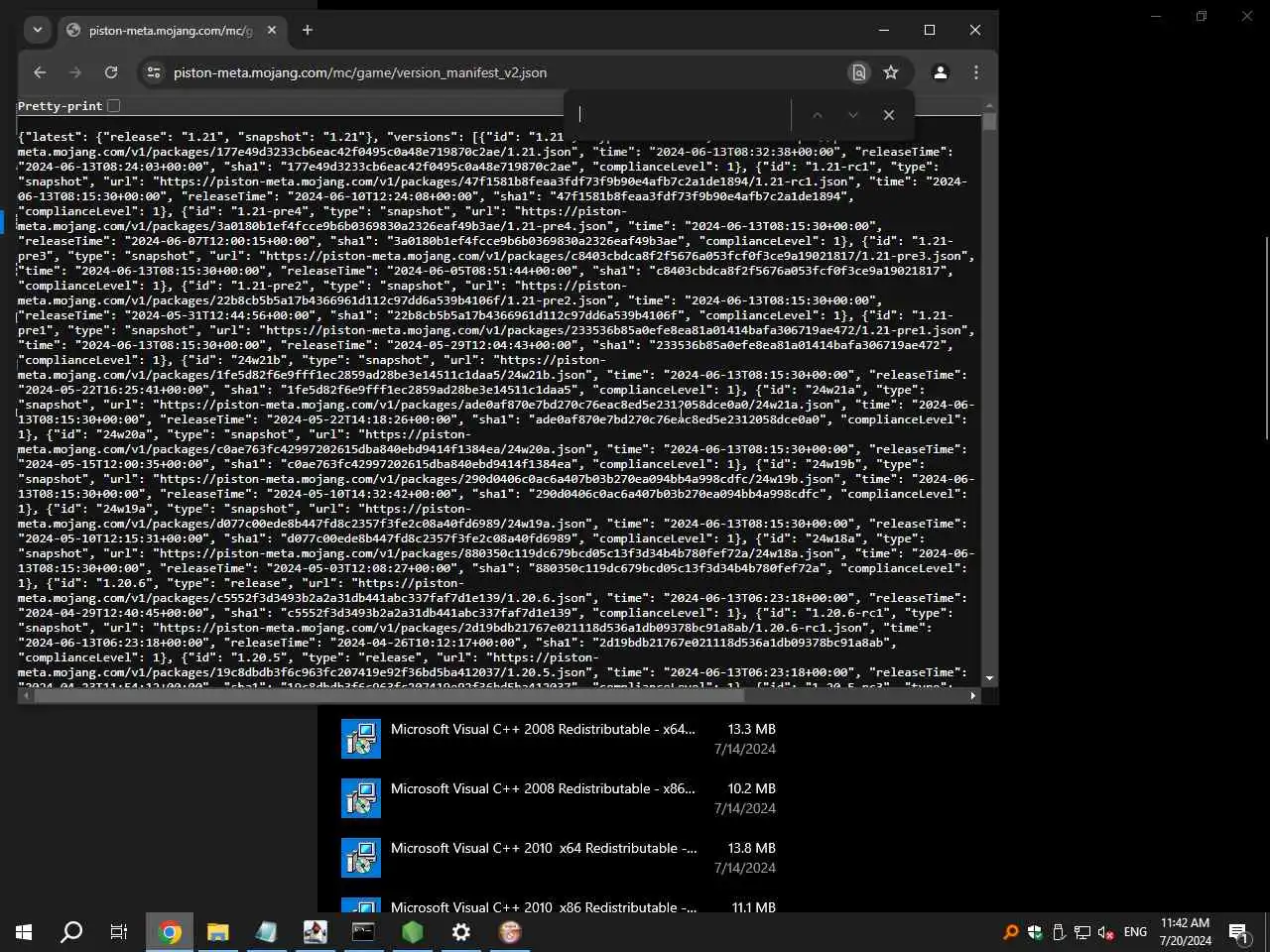Open the Windows Start menu

click(24, 932)
